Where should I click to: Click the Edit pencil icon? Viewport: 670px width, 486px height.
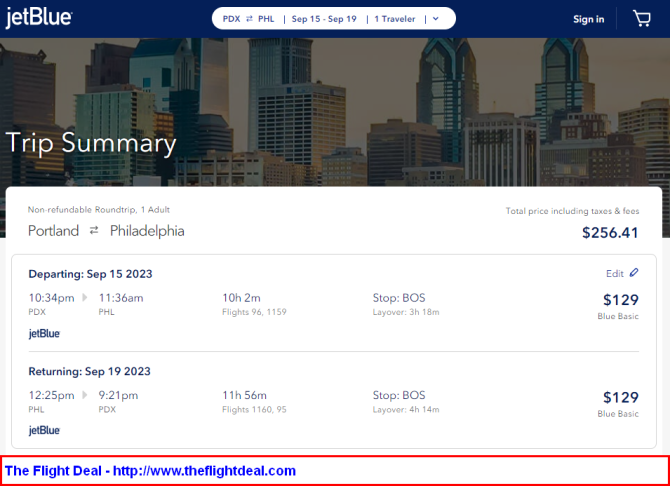pos(634,273)
